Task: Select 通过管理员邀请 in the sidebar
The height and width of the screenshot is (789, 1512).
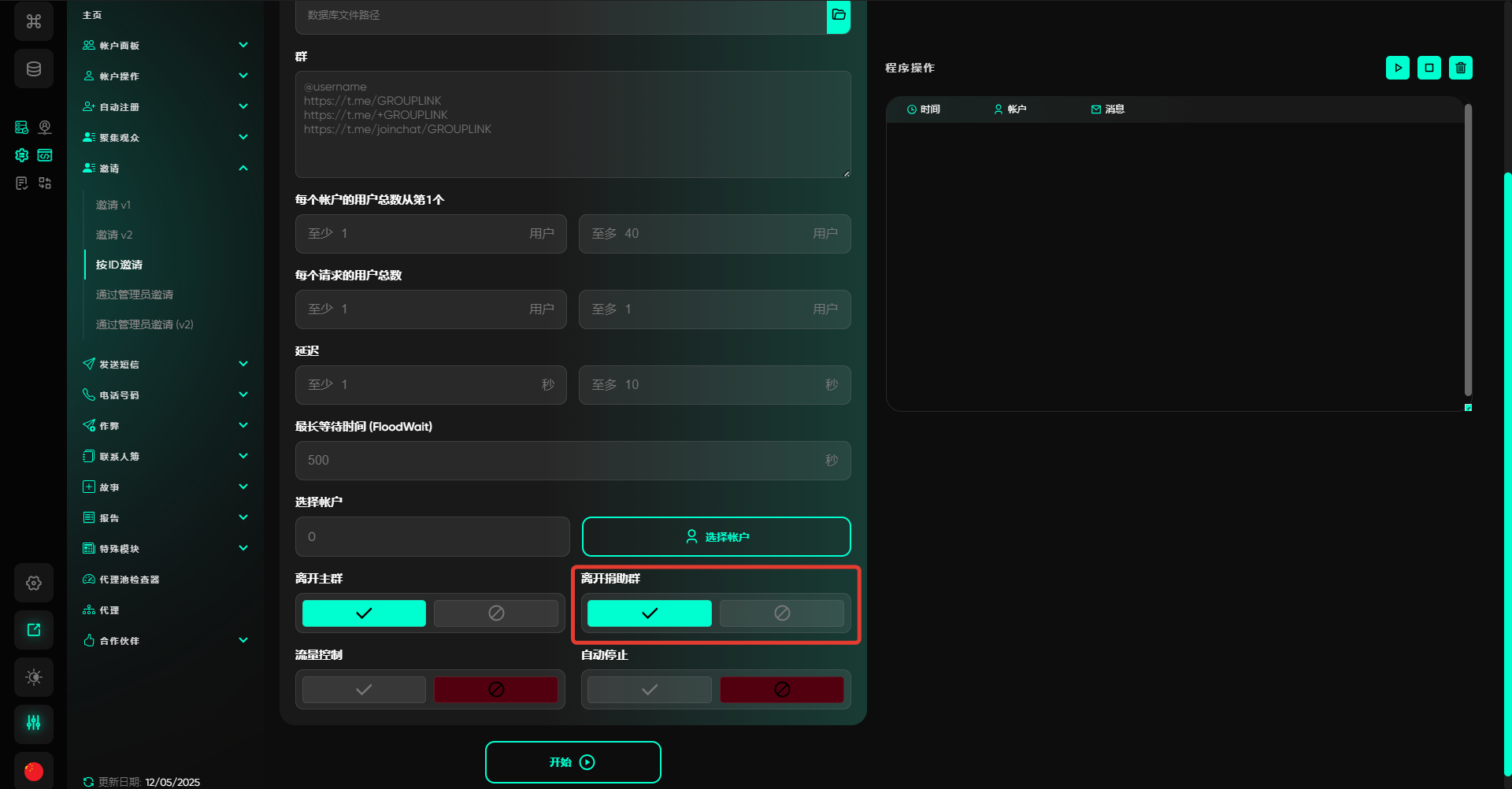Action: [135, 294]
